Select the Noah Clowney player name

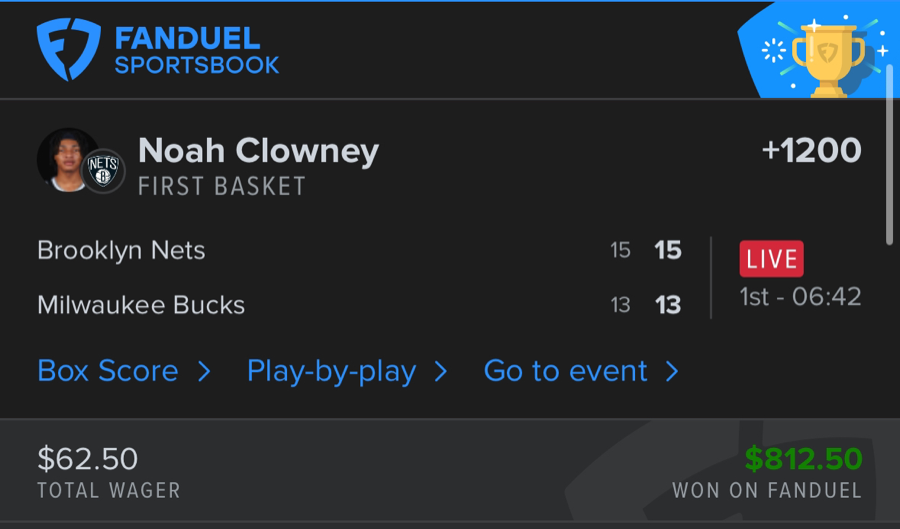(258, 151)
